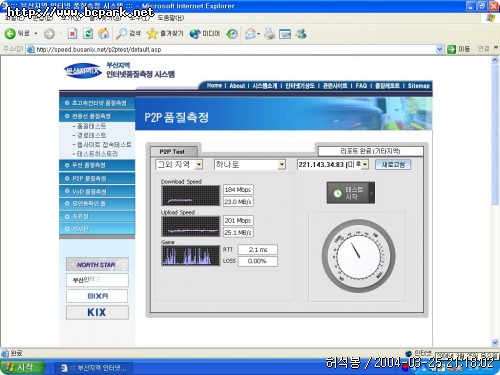Click the 부산인터넷 banner
The image size is (500, 375).
[97, 280]
